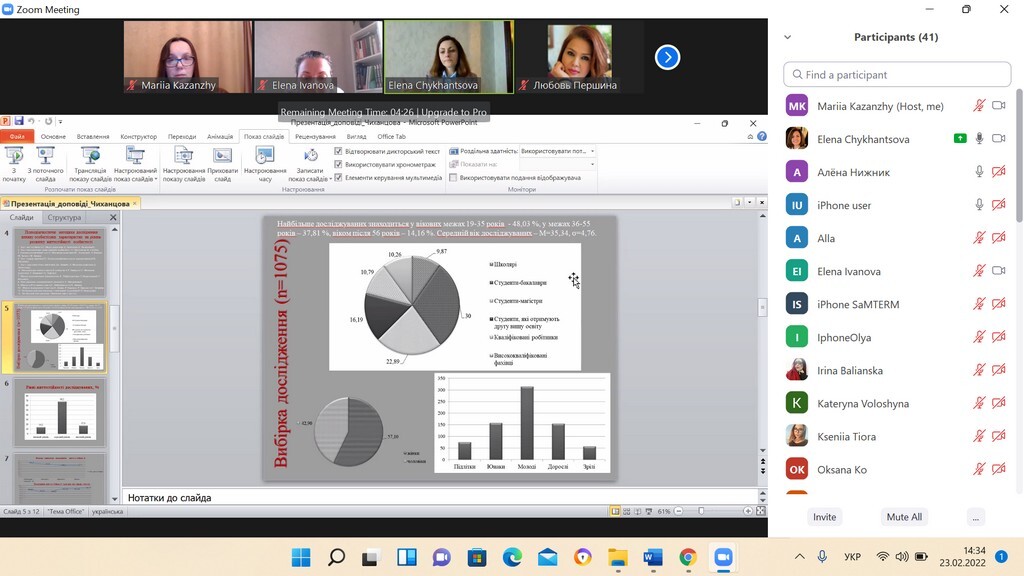Click the Find a participant search field
The width and height of the screenshot is (1024, 576).
[897, 75]
